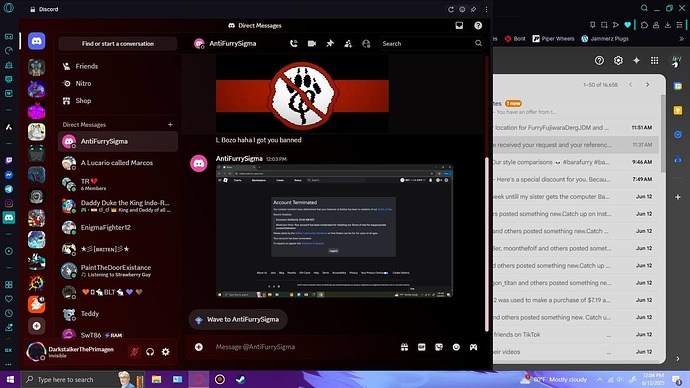Viewport: 690px width, 388px height.
Task: Show hidden system tray icons chevron
Action: [600, 379]
